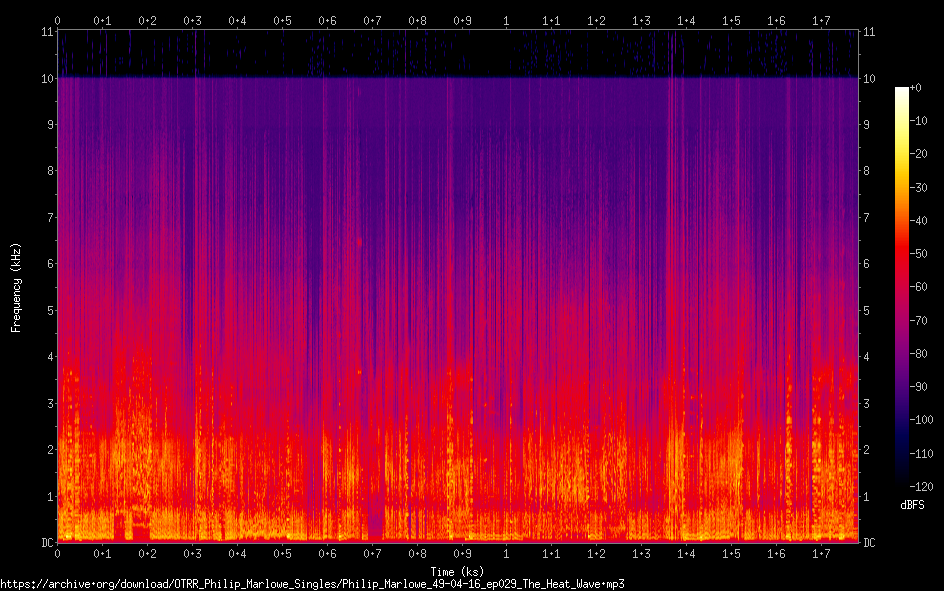Image resolution: width=944 pixels, height=591 pixels.
Task: Click the archive.org MP3 URL at the bottom
Action: 313,583
